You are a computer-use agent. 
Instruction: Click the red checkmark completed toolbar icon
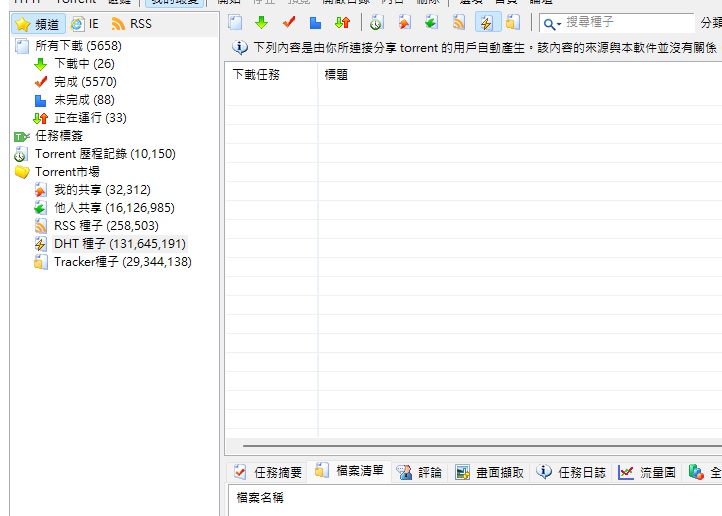point(289,22)
